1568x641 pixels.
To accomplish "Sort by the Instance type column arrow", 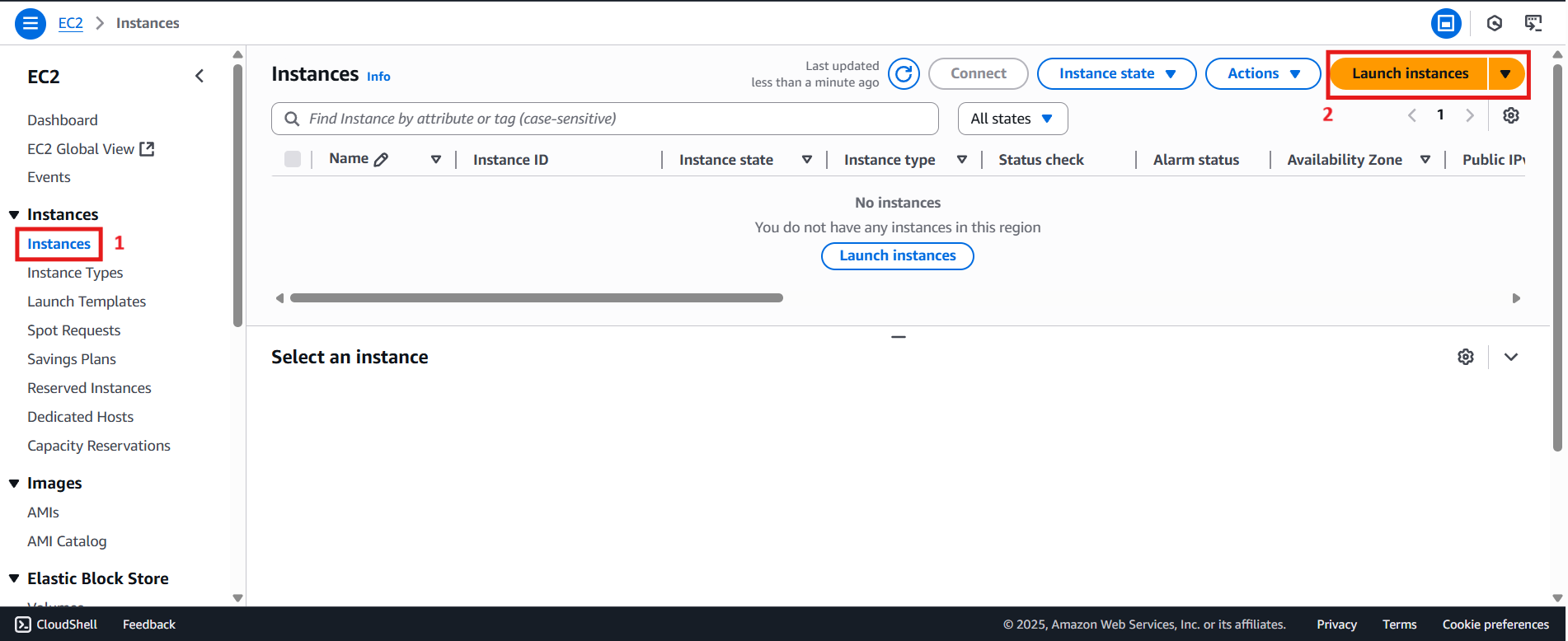I will (962, 160).
